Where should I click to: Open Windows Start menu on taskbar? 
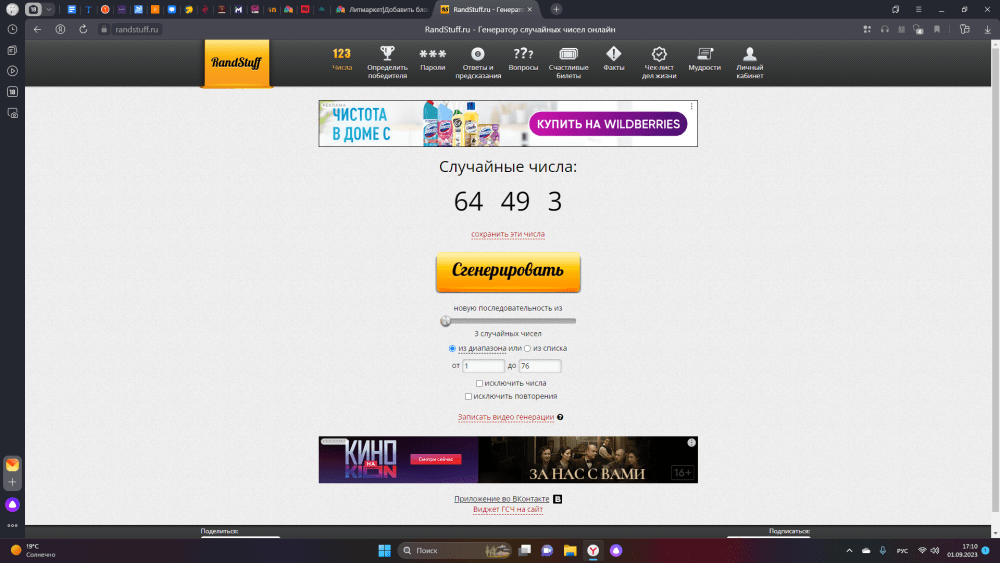pos(383,551)
